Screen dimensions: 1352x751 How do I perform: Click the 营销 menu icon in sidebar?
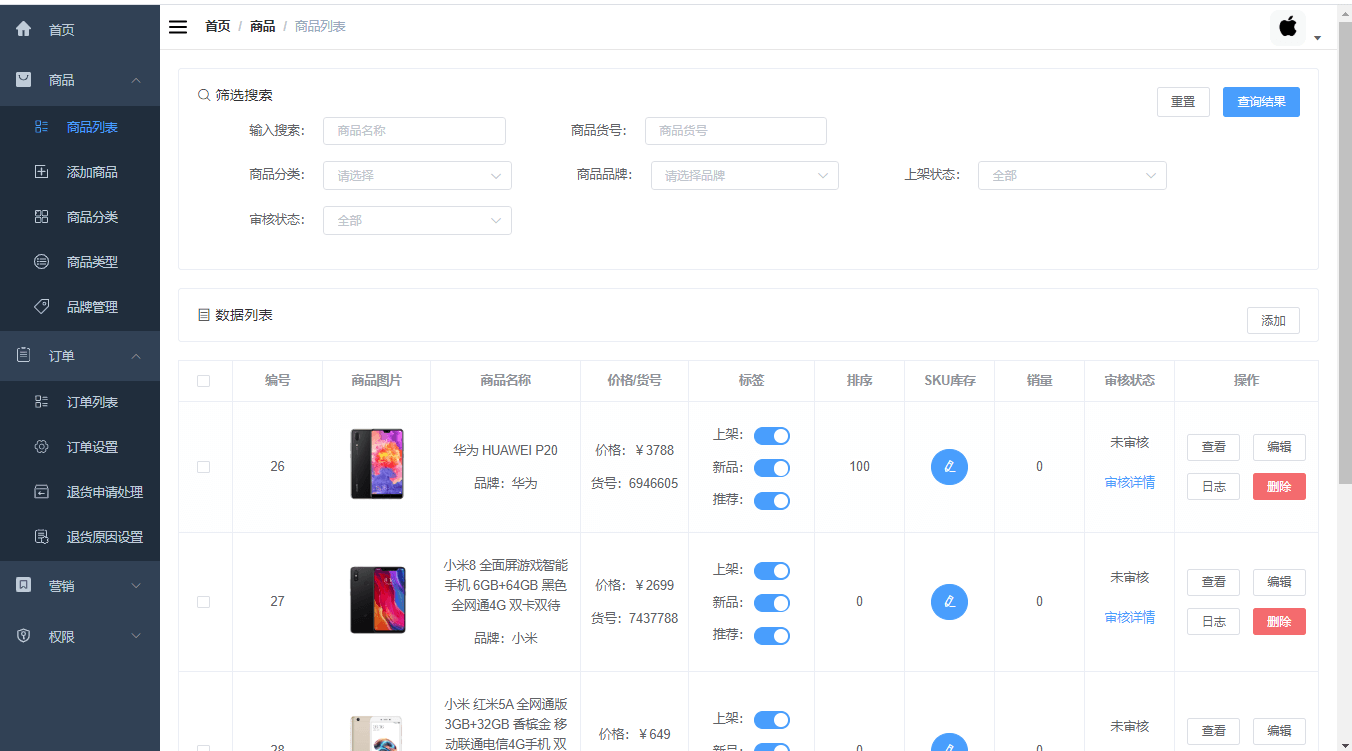point(23,585)
